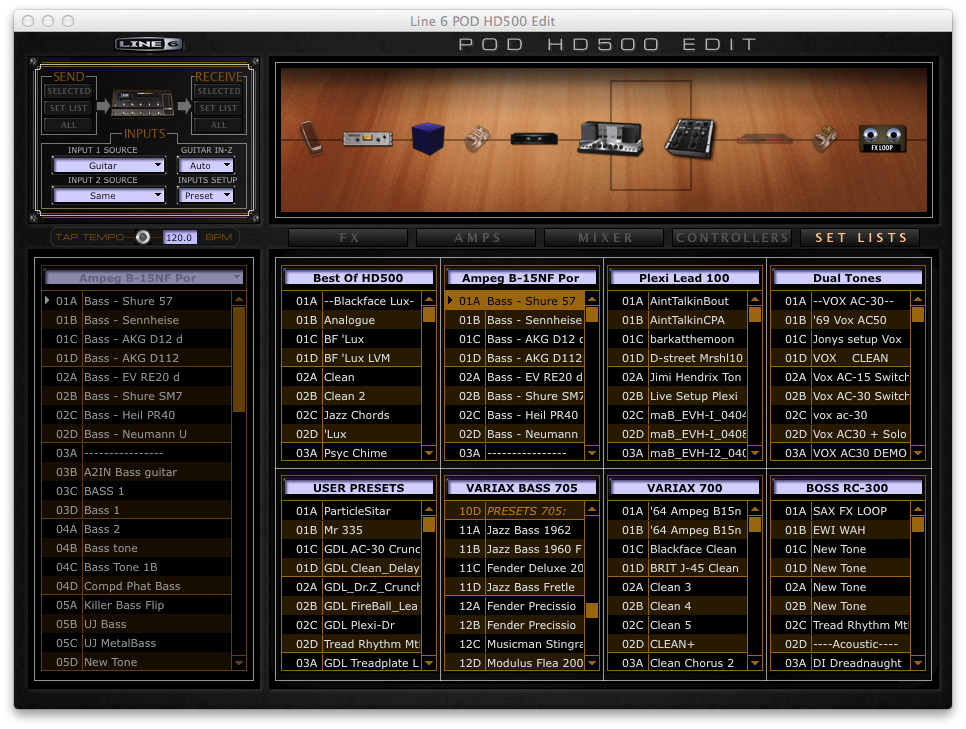This screenshot has height=729, width=966.
Task: Switch to the FX tab
Action: [348, 238]
